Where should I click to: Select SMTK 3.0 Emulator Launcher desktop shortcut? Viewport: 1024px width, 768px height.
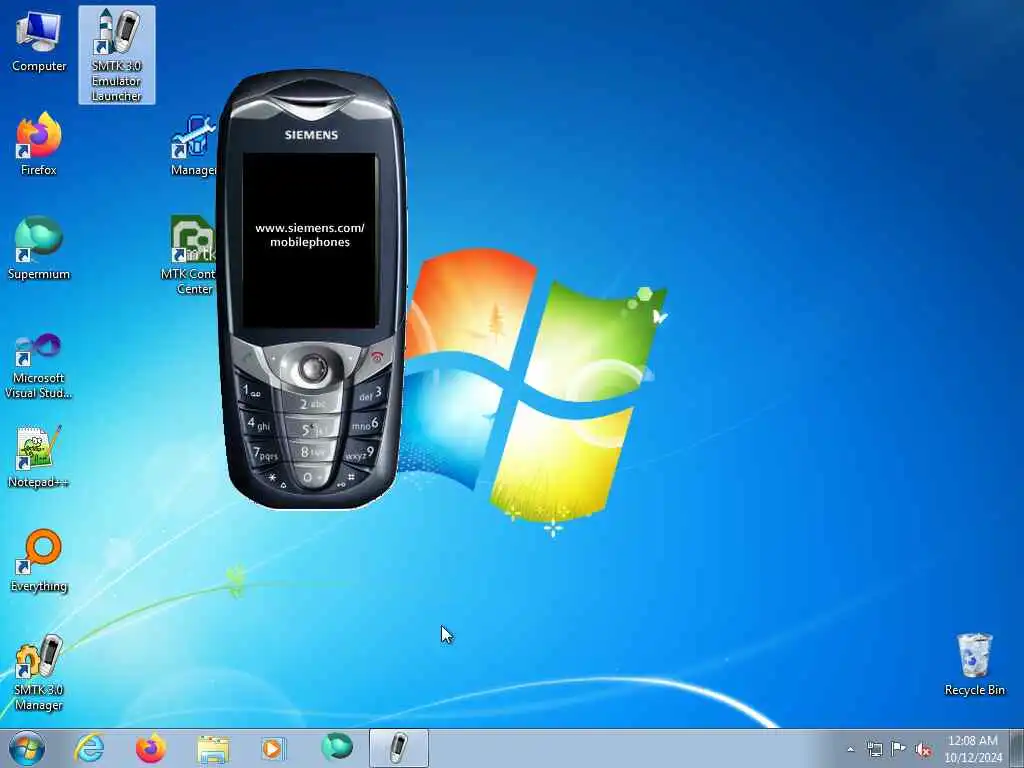[117, 55]
